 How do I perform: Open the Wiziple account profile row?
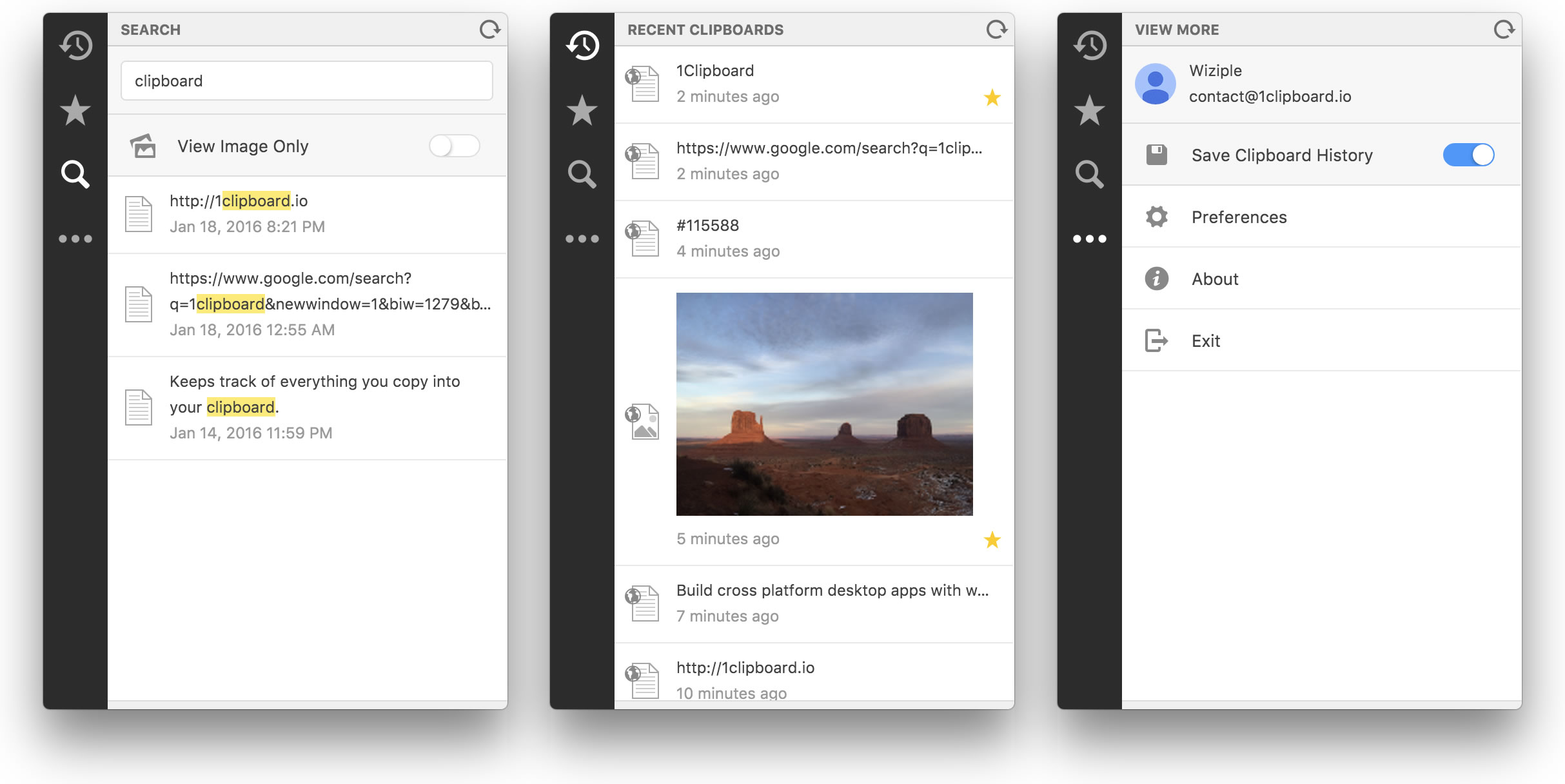[1269, 84]
